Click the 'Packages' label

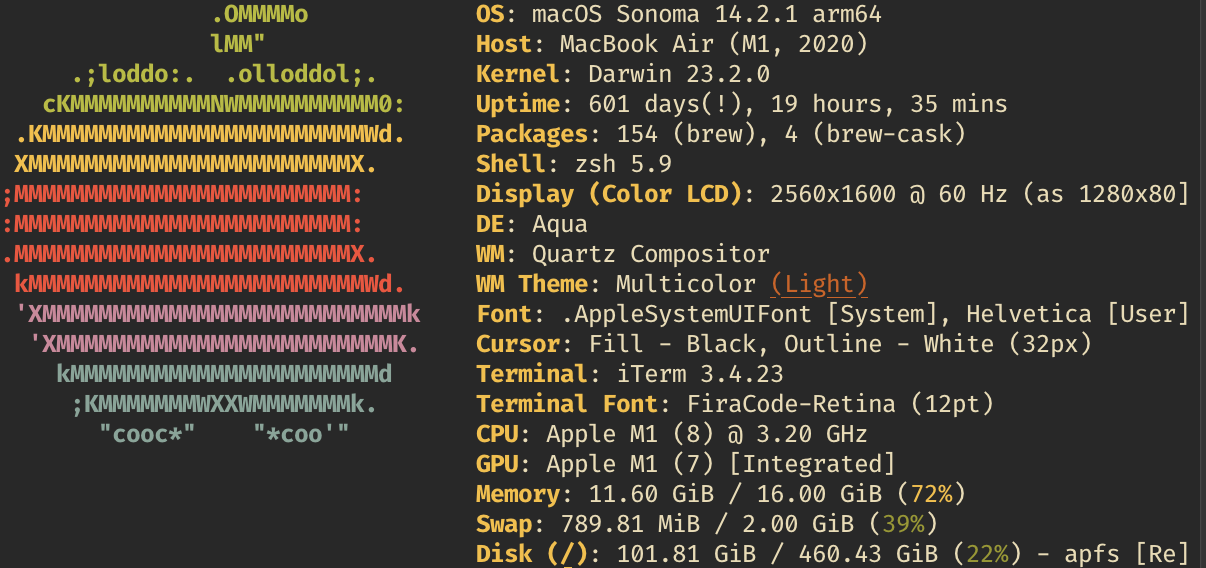click(x=532, y=135)
